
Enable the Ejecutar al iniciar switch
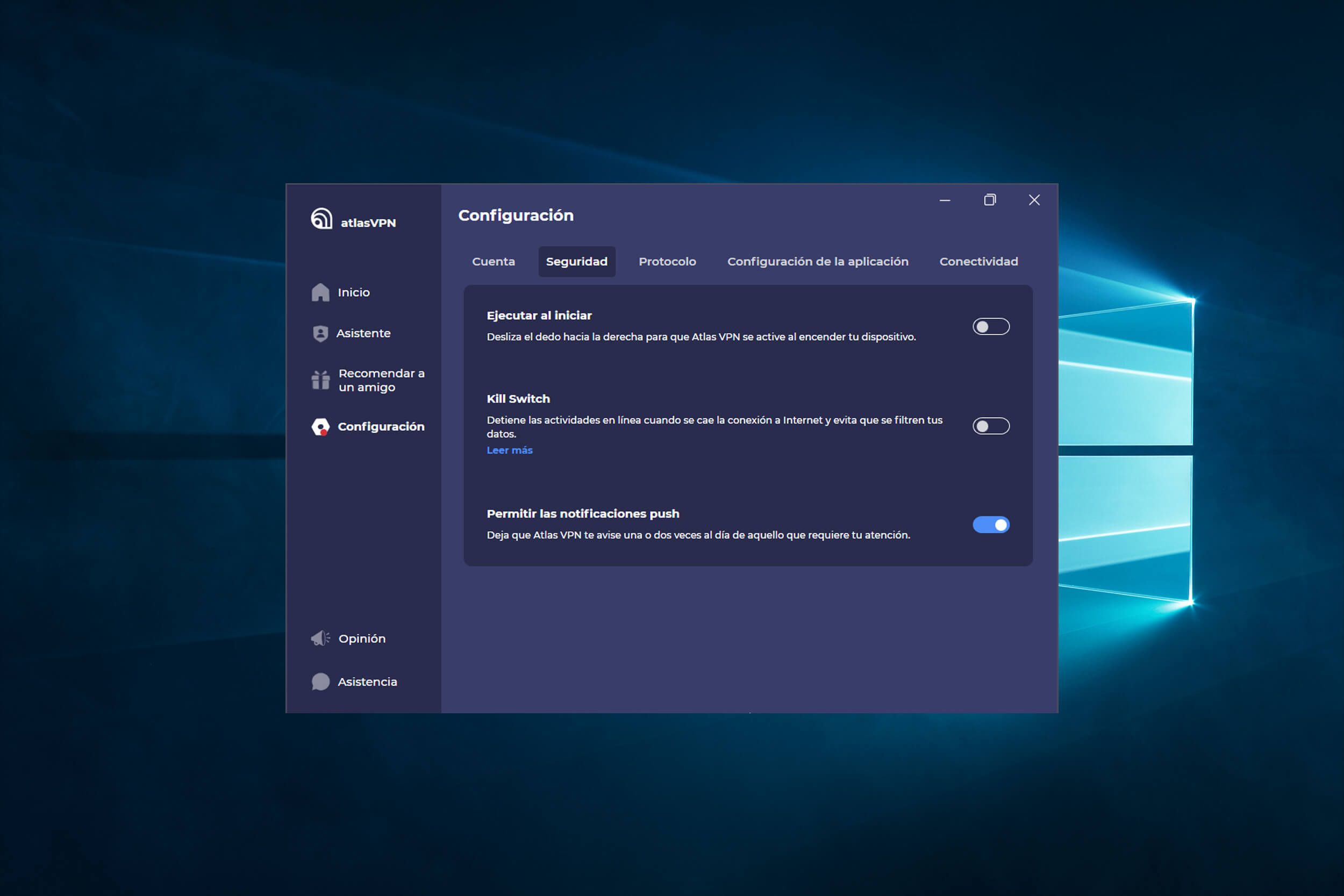pyautogui.click(x=991, y=326)
